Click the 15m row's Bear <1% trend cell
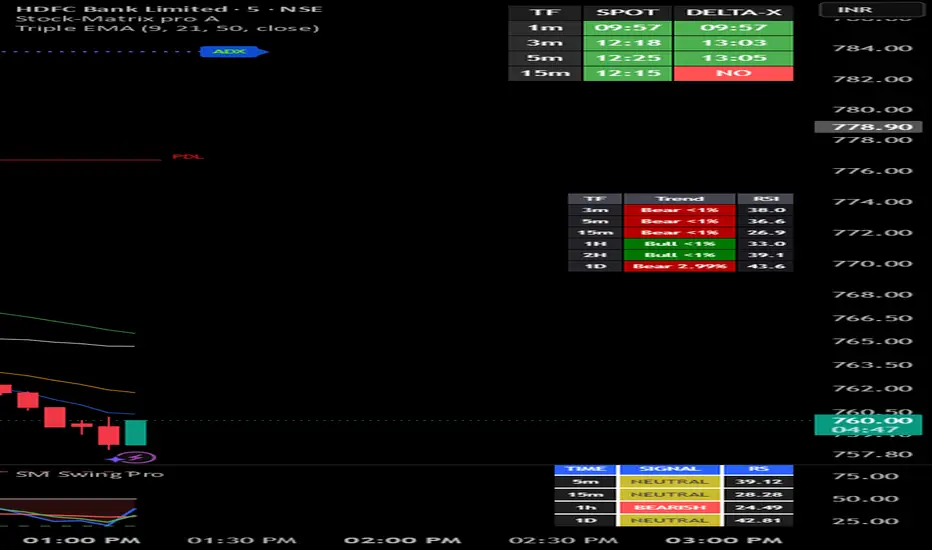This screenshot has height=550, width=932. pyautogui.click(x=679, y=232)
